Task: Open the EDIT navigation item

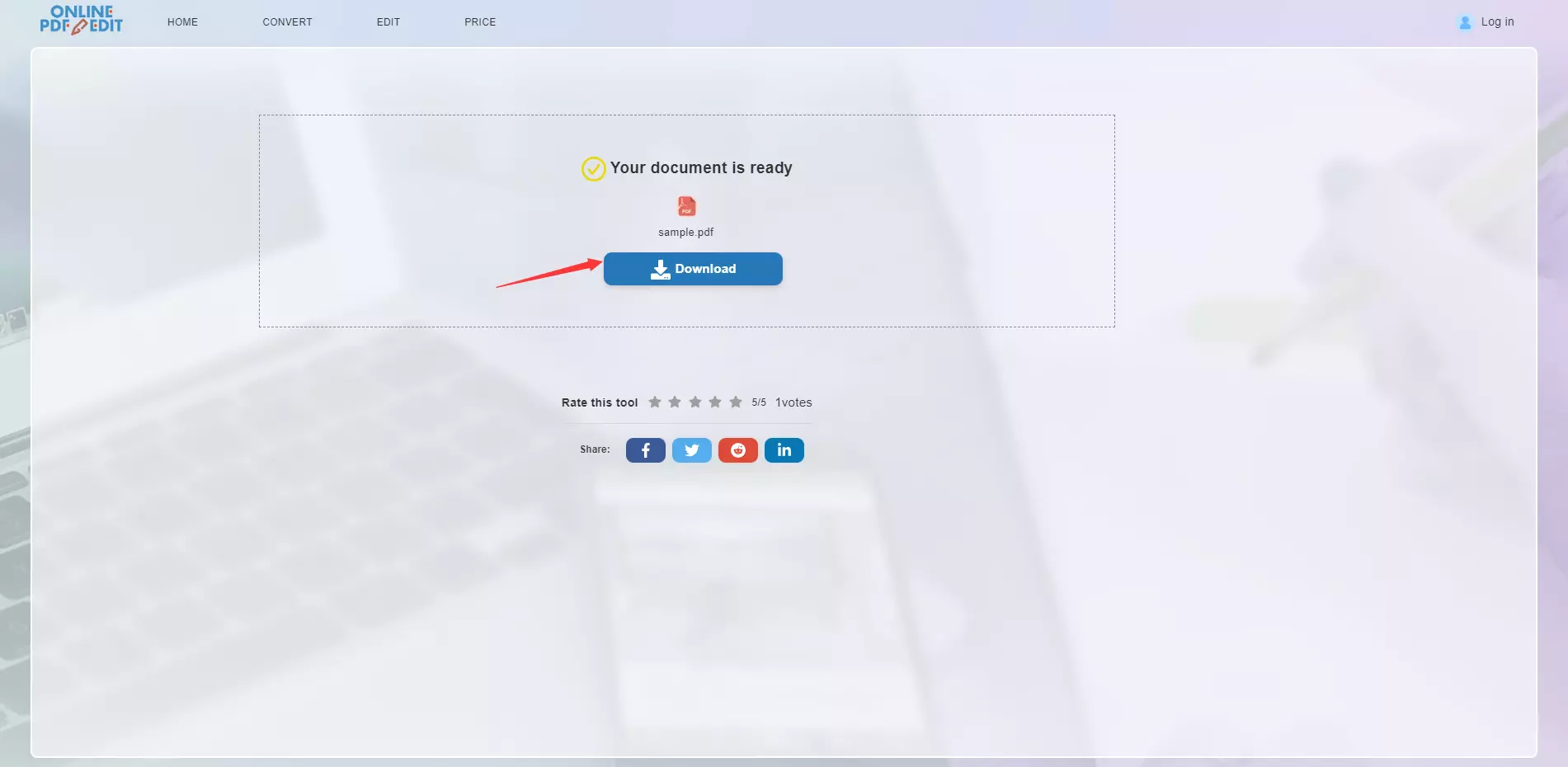Action: (388, 22)
